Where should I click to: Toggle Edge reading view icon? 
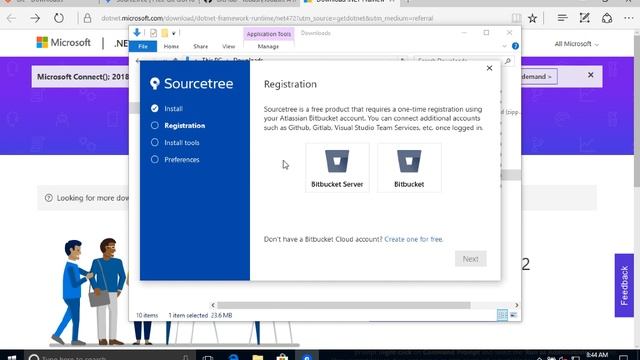click(x=516, y=18)
